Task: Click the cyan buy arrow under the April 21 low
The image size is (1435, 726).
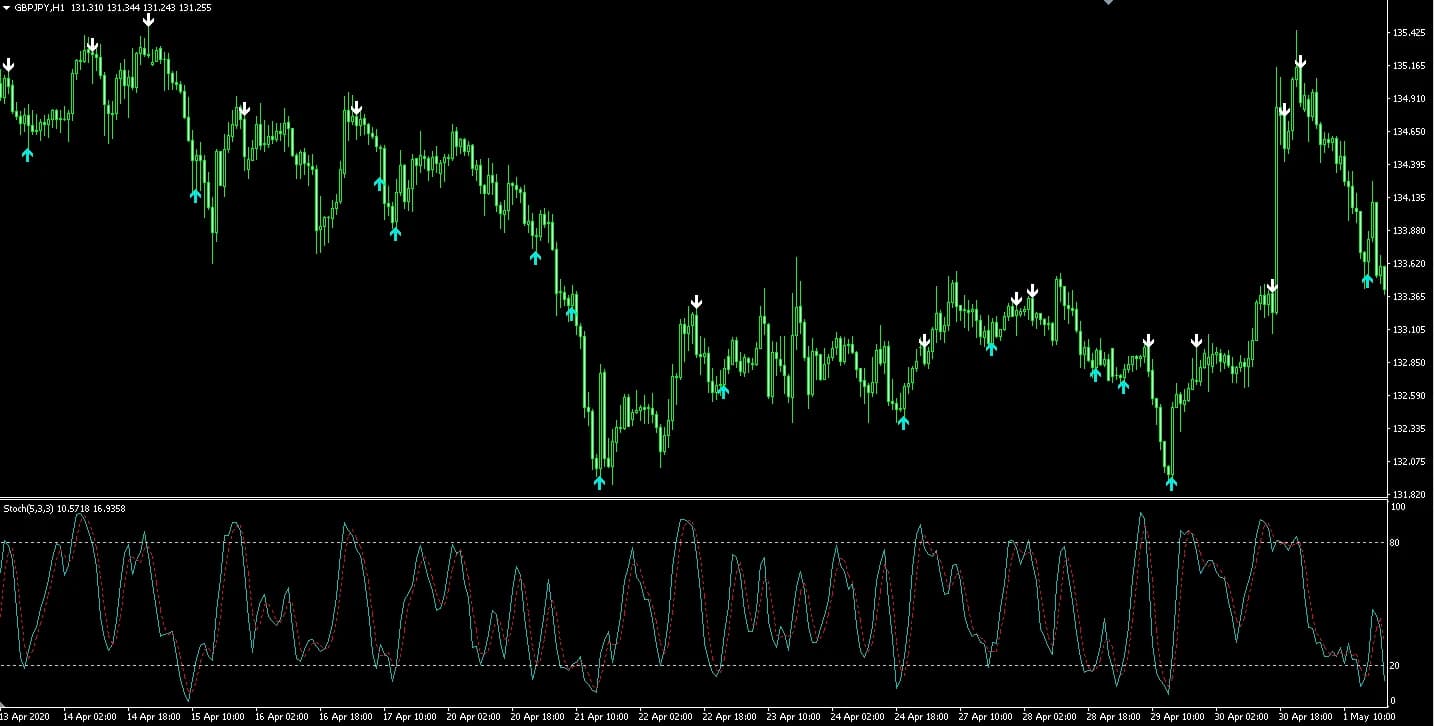Action: tap(599, 483)
